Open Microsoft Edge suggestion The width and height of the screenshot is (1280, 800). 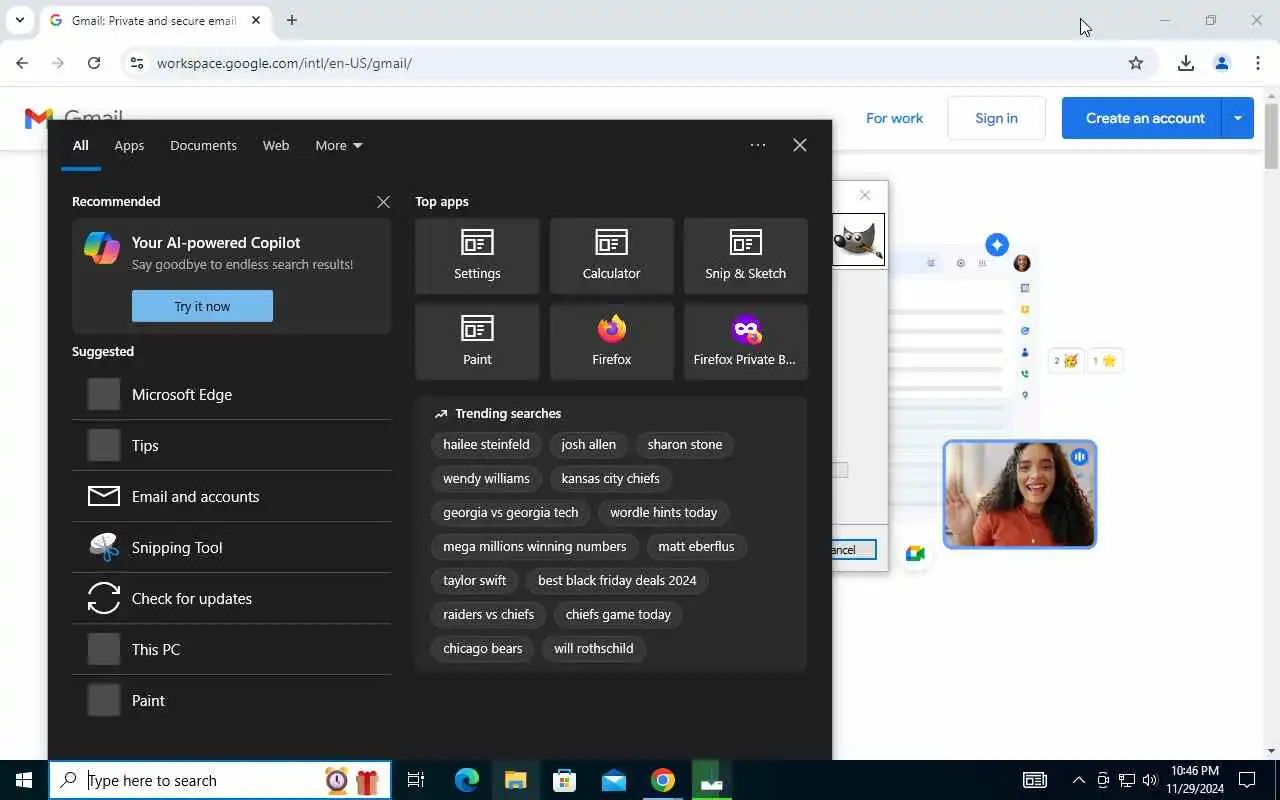[x=231, y=394]
